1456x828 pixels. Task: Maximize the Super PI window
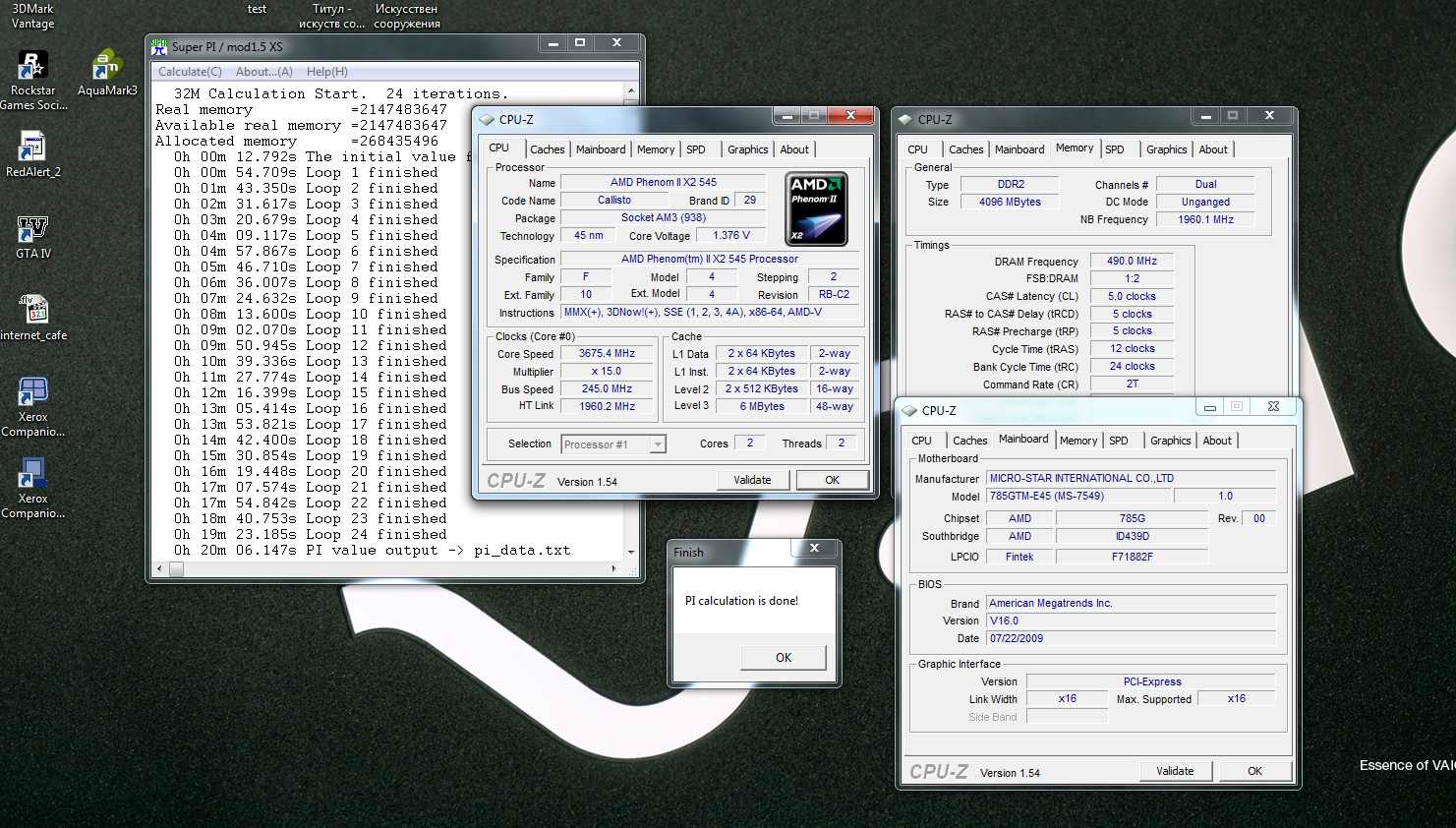(x=580, y=43)
